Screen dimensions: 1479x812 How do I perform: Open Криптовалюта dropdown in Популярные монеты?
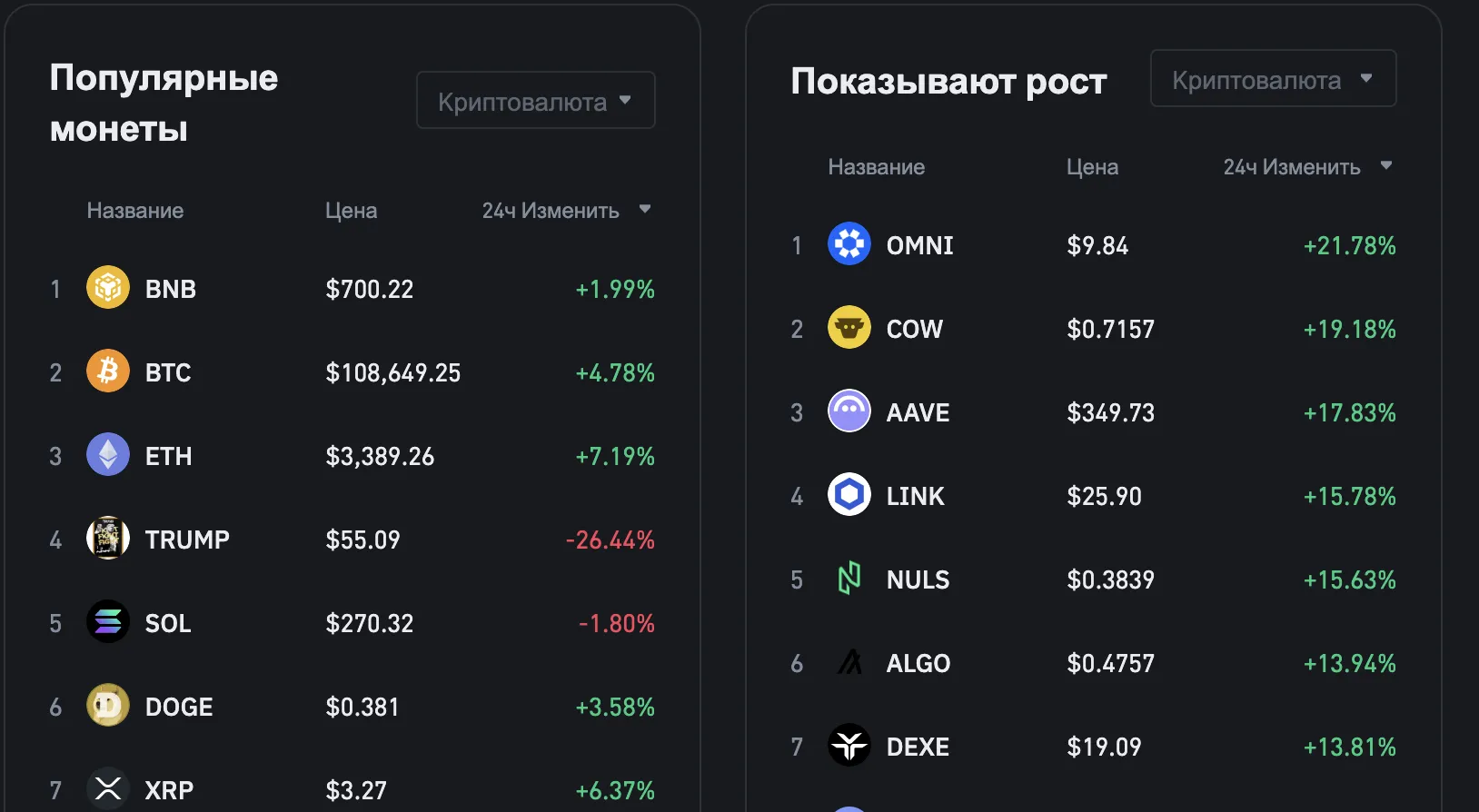pos(536,100)
